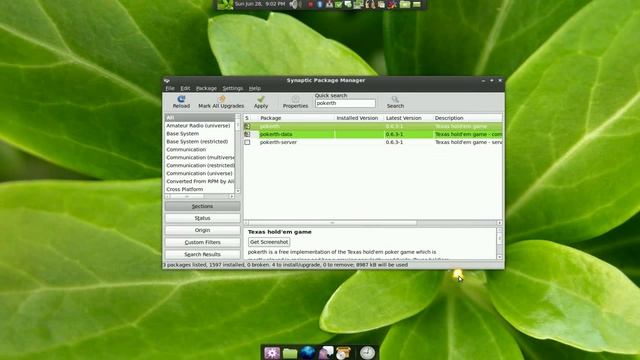This screenshot has width=640, height=360.
Task: Mark the pokerth-server checkbox
Action: pyautogui.click(x=247, y=142)
